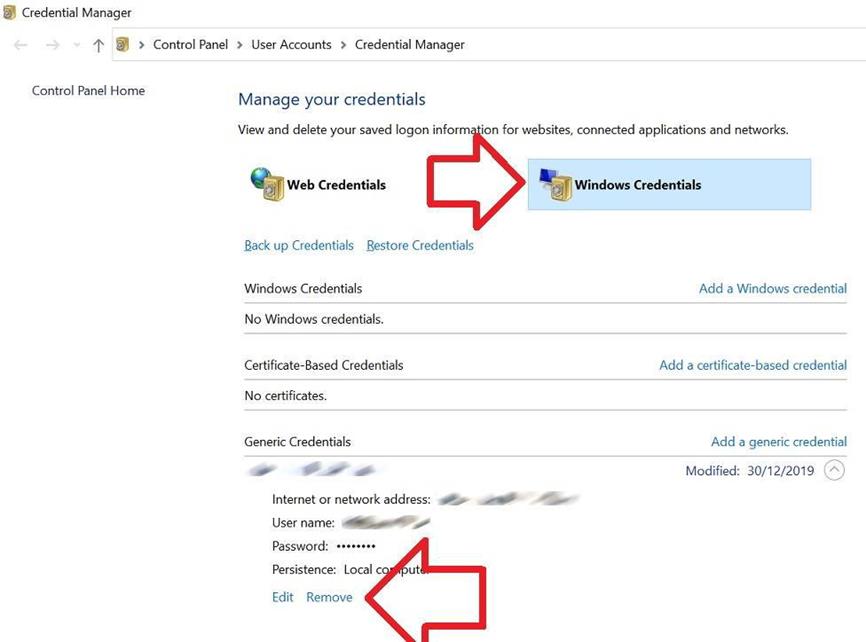The height and width of the screenshot is (642, 866).
Task: Edit the saved generic credential
Action: point(283,597)
